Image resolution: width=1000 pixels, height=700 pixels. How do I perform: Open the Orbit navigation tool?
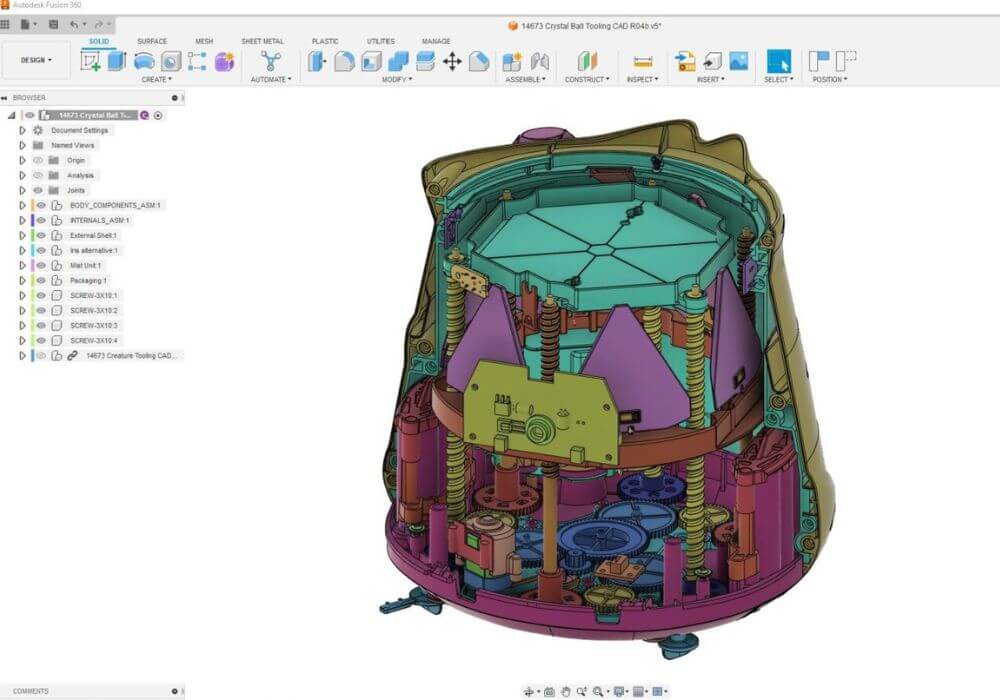(528, 691)
